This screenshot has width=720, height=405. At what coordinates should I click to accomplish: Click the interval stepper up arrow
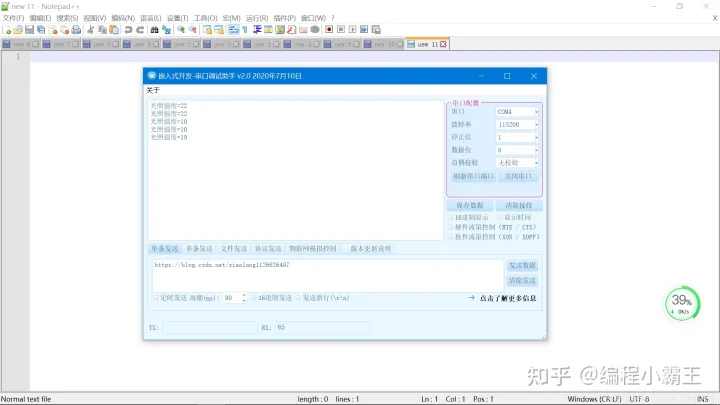(243, 295)
